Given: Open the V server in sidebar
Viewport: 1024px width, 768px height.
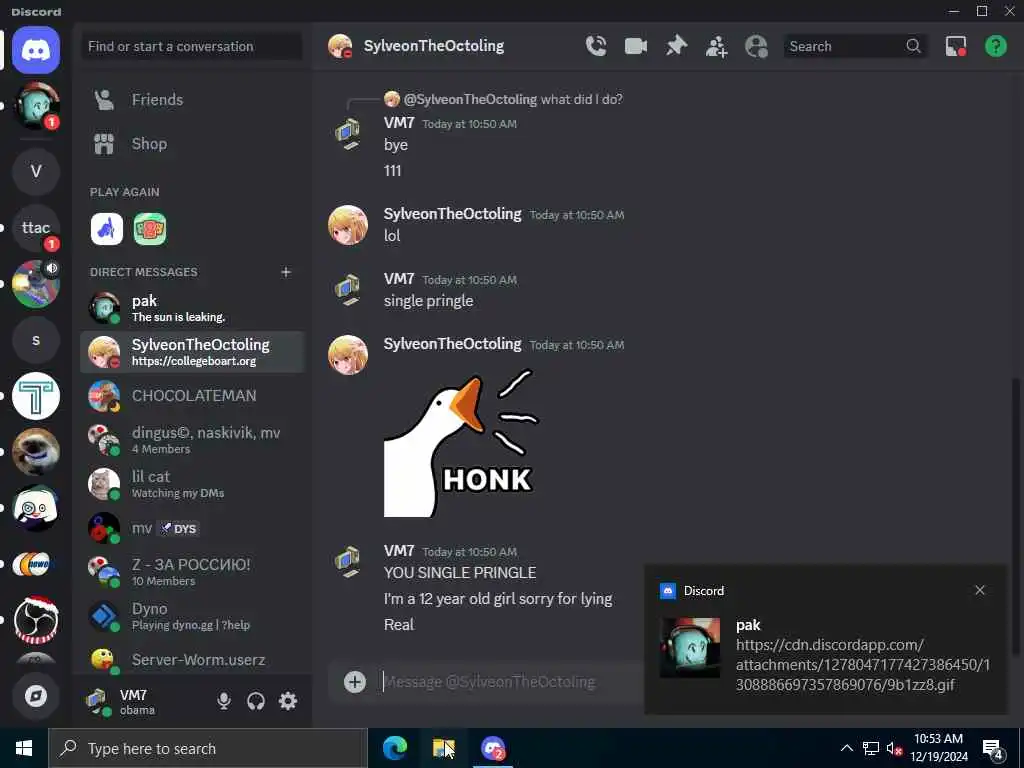Looking at the screenshot, I should [x=36, y=172].
